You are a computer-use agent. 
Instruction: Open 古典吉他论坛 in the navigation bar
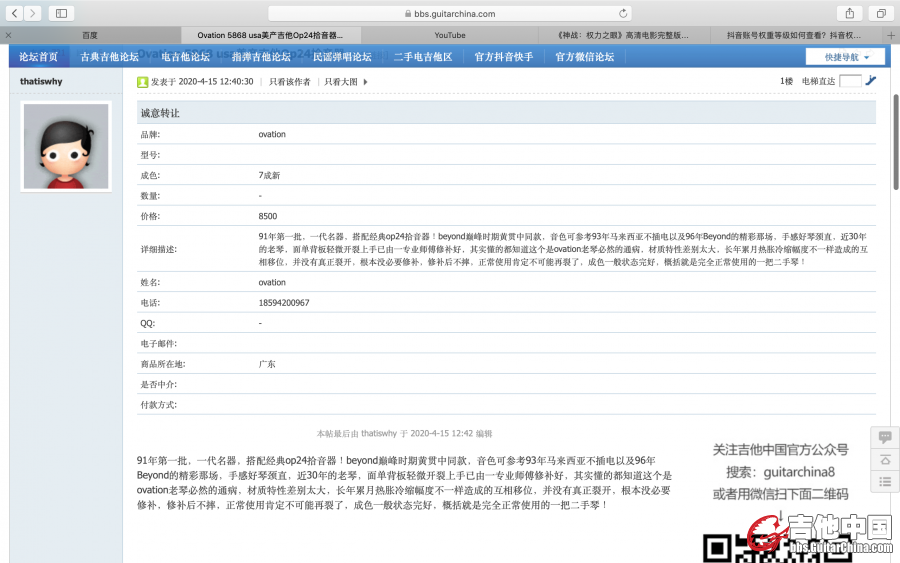(x=110, y=57)
